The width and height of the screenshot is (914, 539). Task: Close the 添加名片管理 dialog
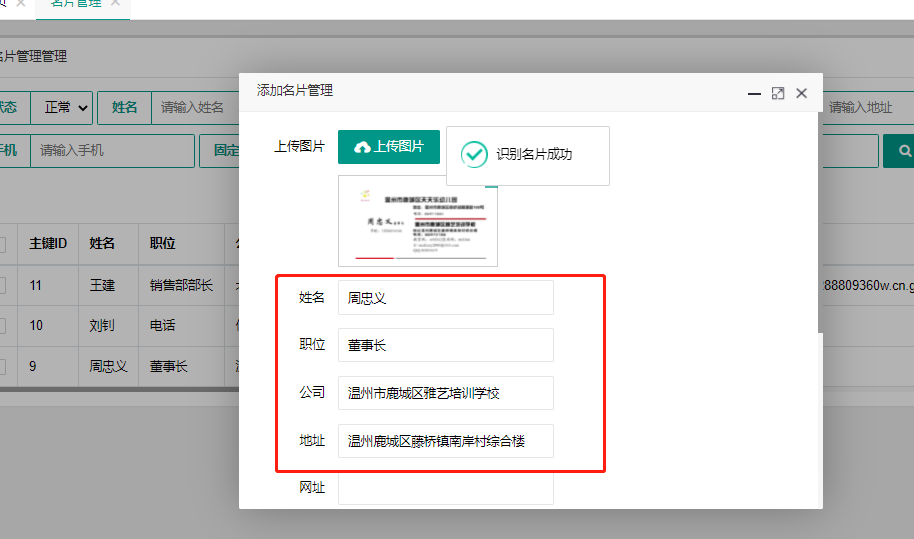coord(801,93)
